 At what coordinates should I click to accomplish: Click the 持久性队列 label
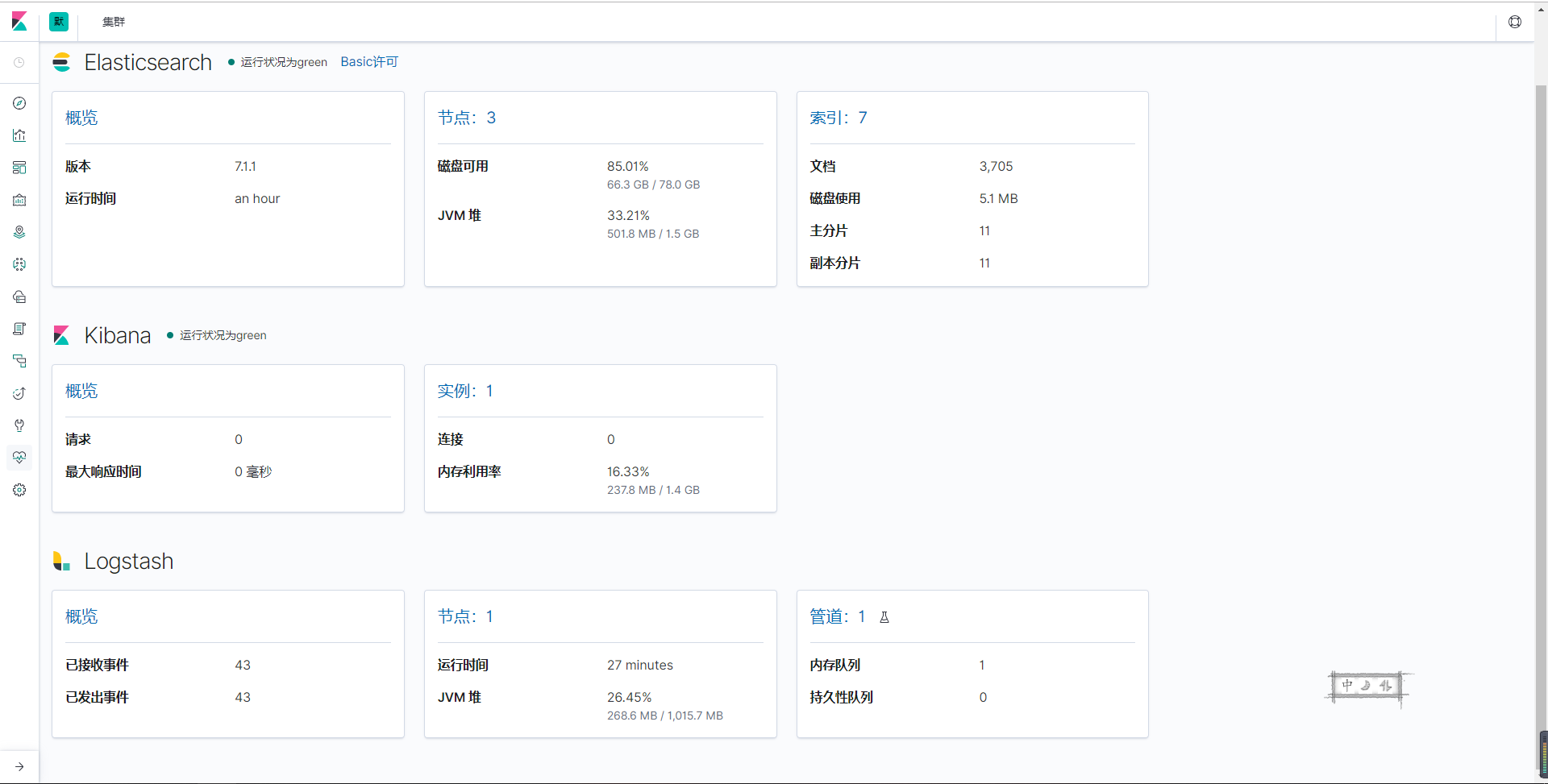click(842, 698)
